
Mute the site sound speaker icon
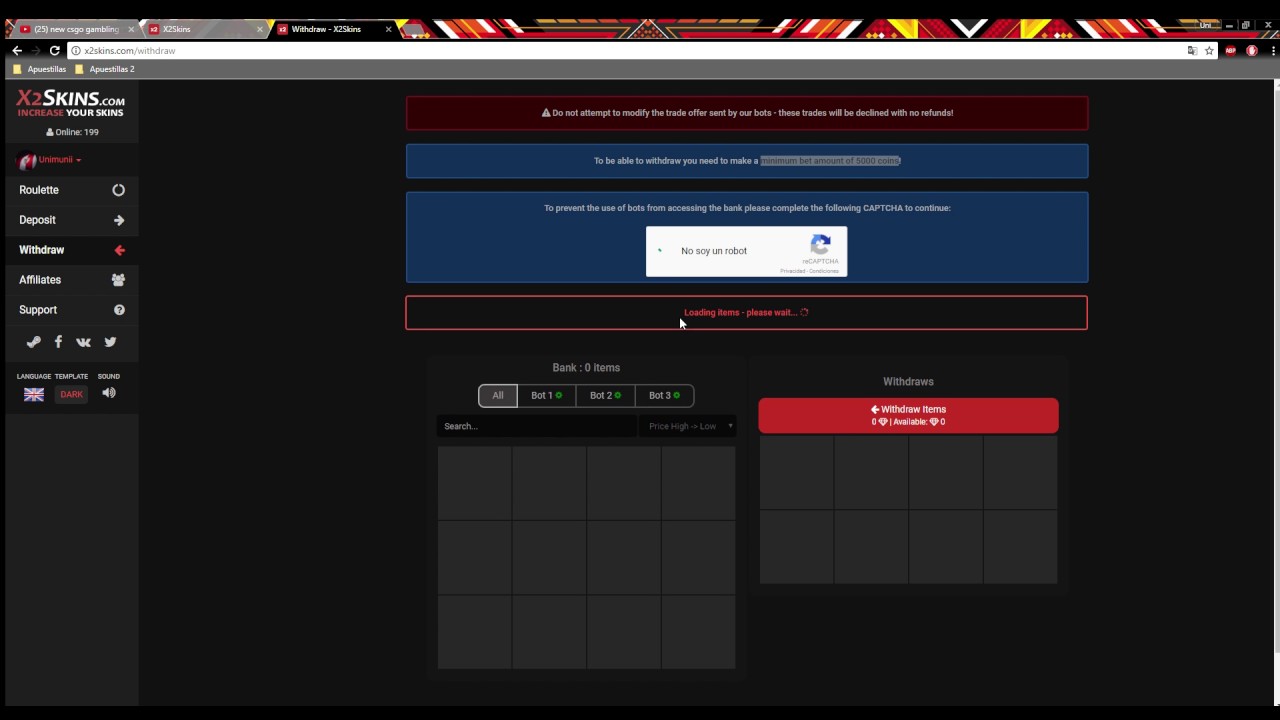coord(109,393)
